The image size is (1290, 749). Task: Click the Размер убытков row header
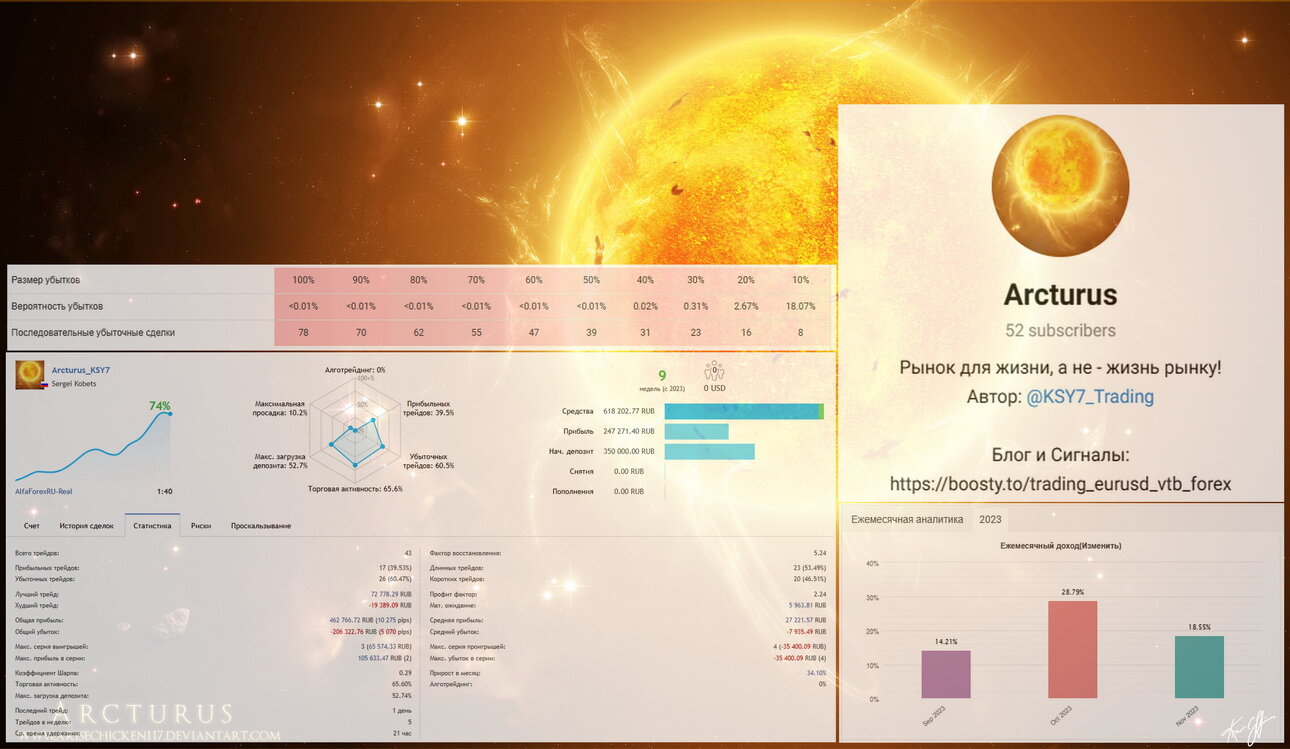[46, 280]
